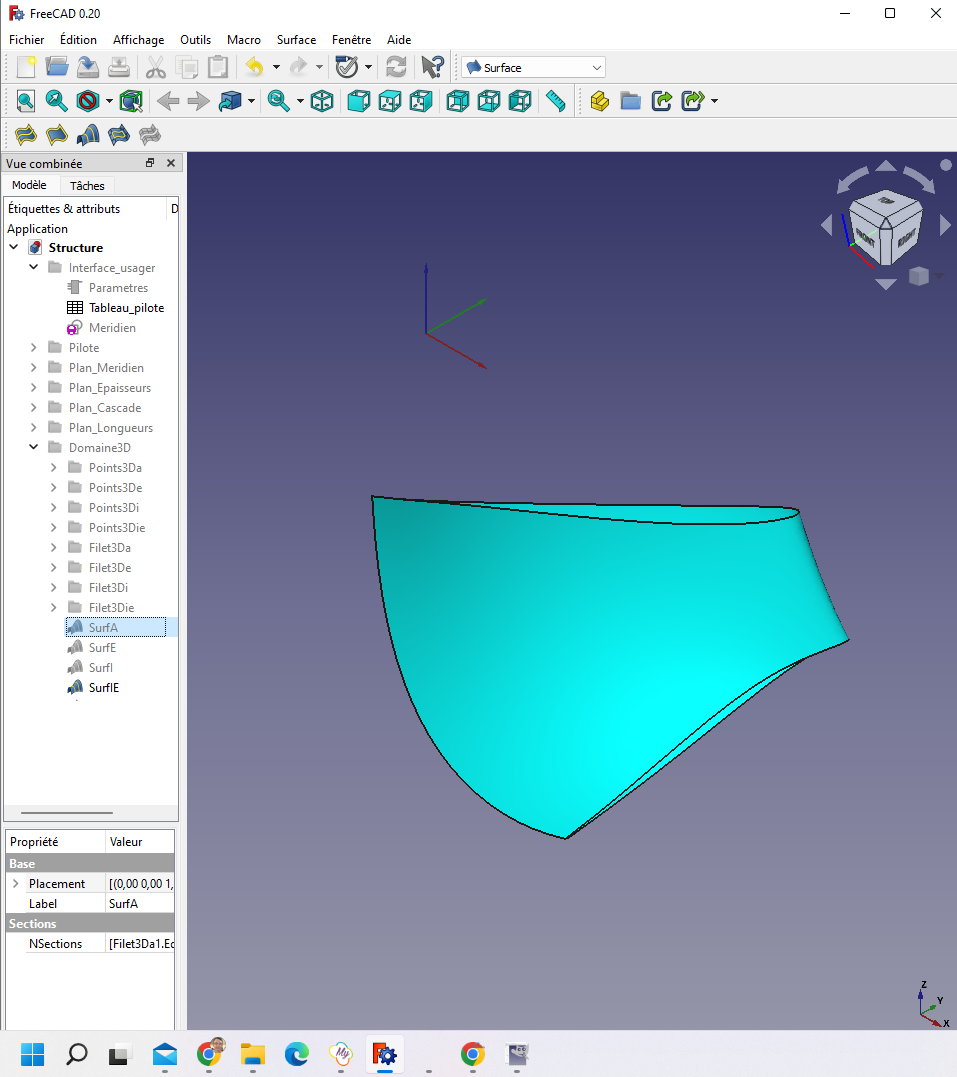The image size is (957, 1077).
Task: Collapse the Domaine3D folder
Action: 34,448
